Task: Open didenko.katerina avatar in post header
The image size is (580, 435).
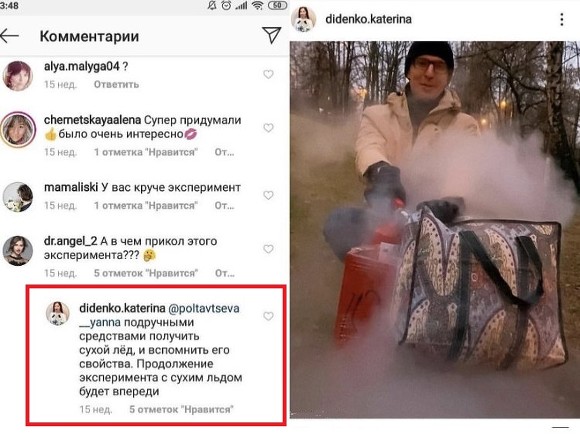Action: (x=304, y=19)
